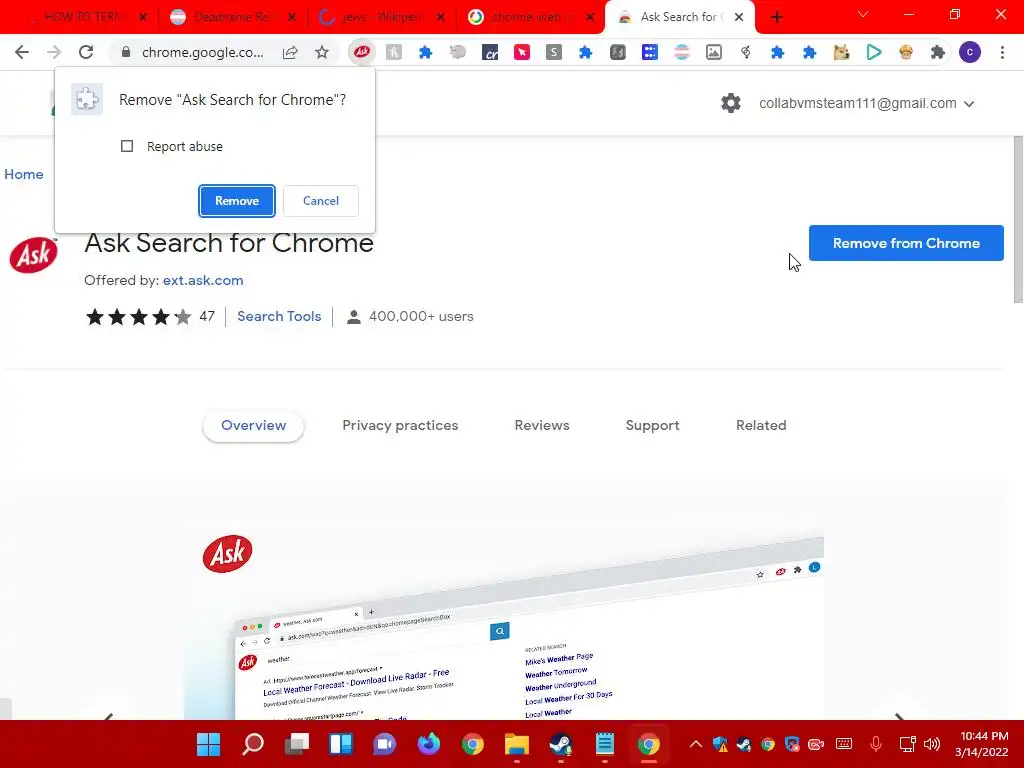
Task: Click the gray S extension icon
Action: (554, 52)
